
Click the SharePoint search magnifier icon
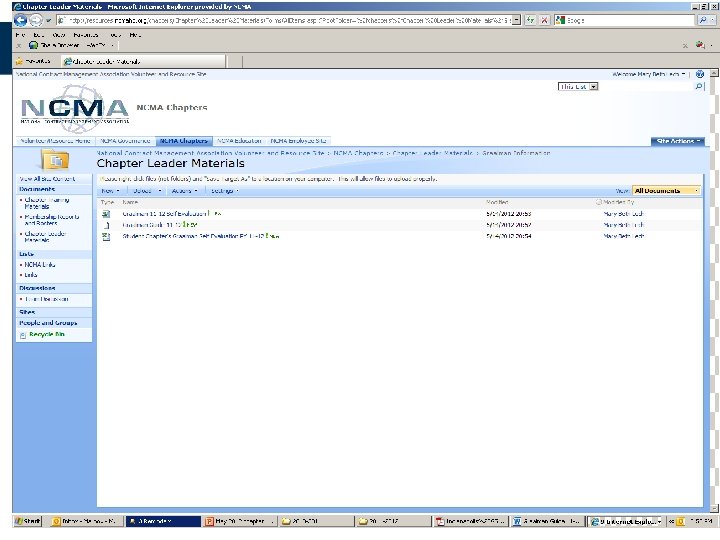(x=699, y=86)
